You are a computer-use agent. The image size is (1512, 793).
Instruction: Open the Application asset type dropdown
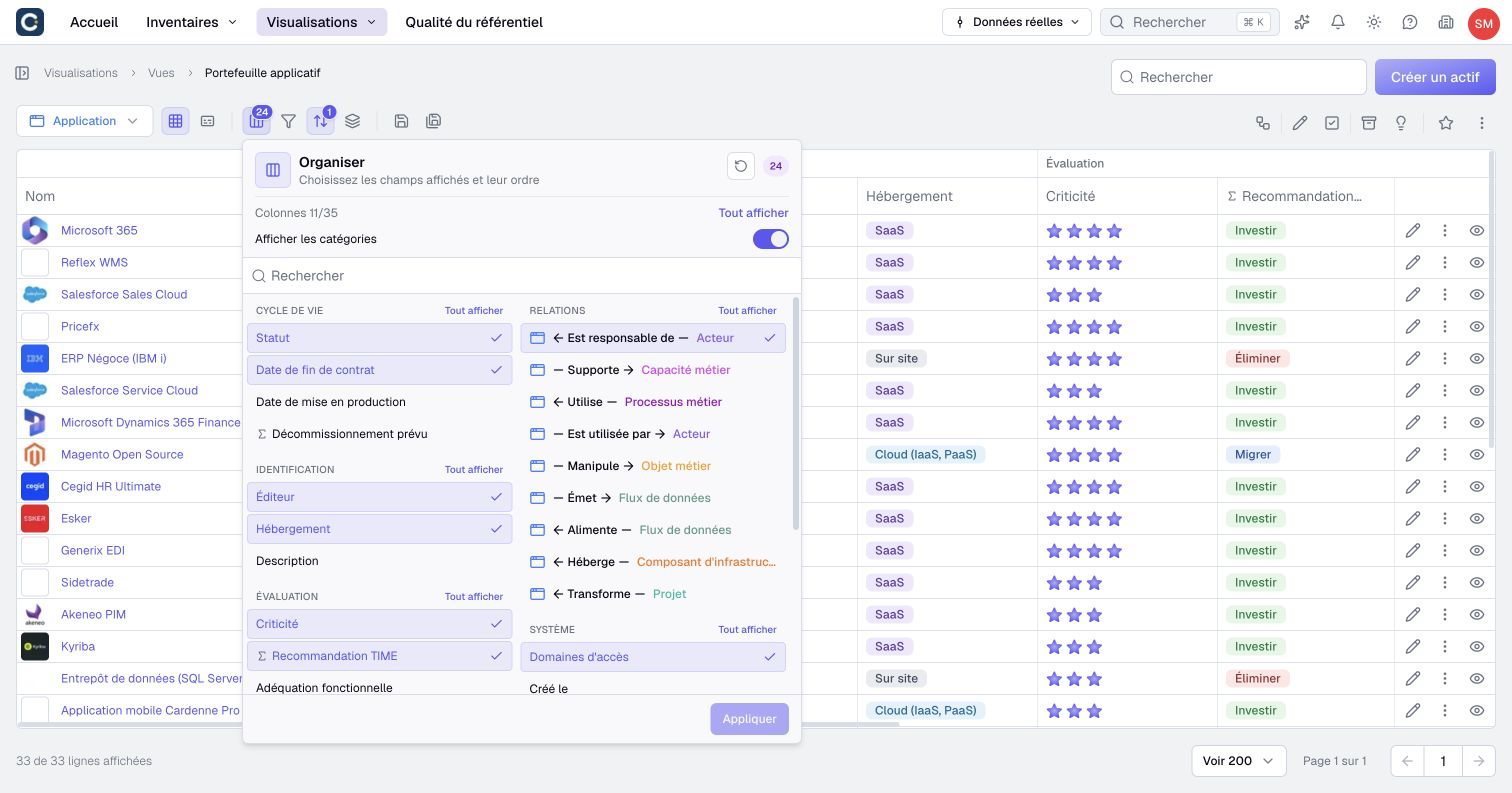coord(85,121)
